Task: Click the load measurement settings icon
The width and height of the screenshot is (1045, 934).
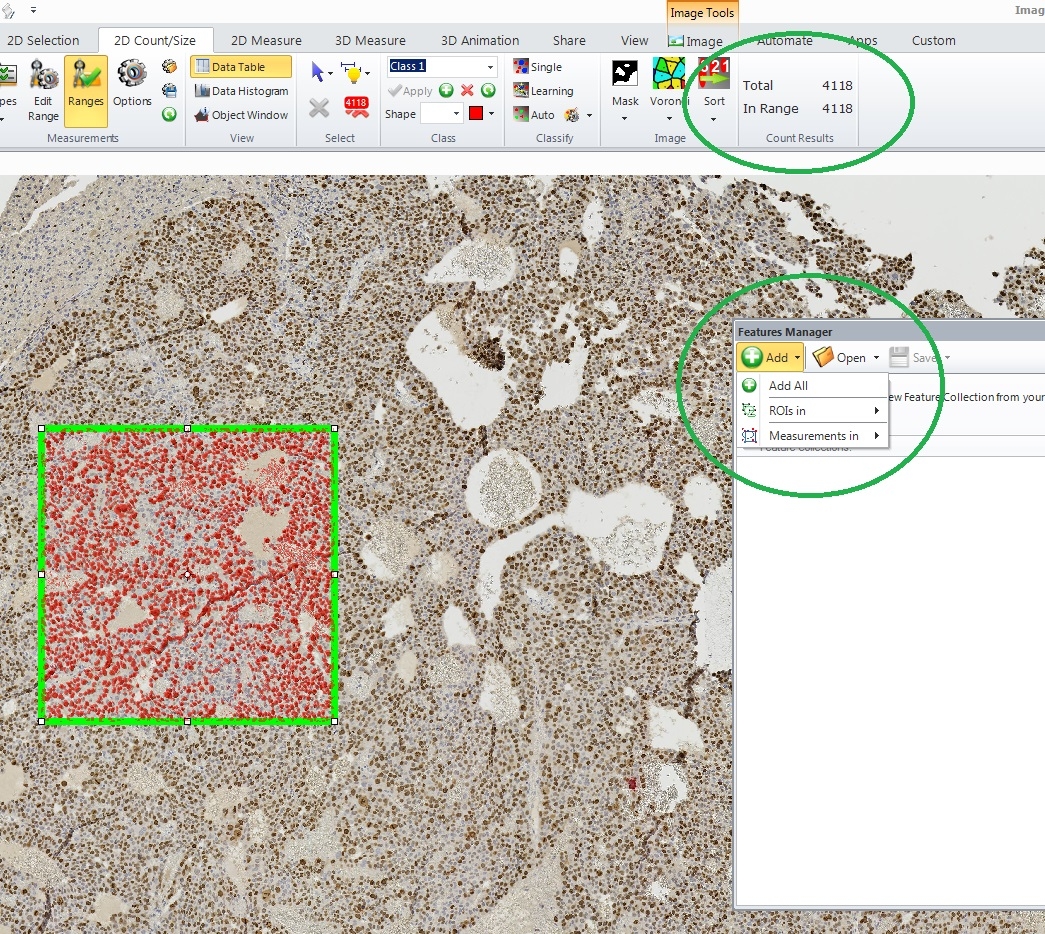Action: click(169, 66)
